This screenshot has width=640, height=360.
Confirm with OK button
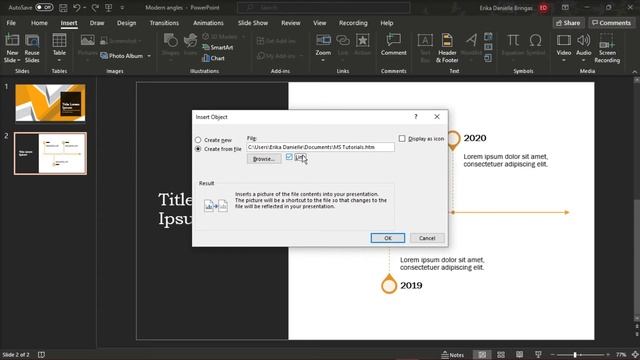click(x=388, y=238)
